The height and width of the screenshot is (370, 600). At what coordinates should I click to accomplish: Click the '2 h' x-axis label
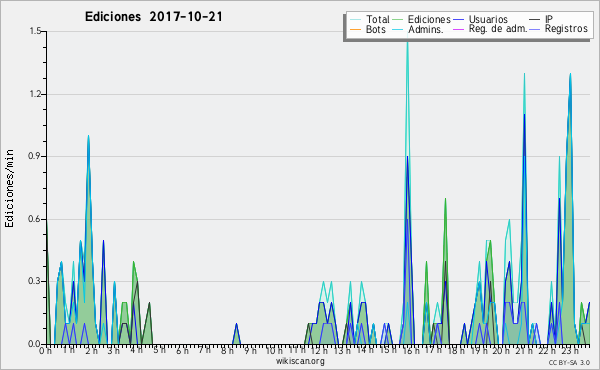[91, 350]
